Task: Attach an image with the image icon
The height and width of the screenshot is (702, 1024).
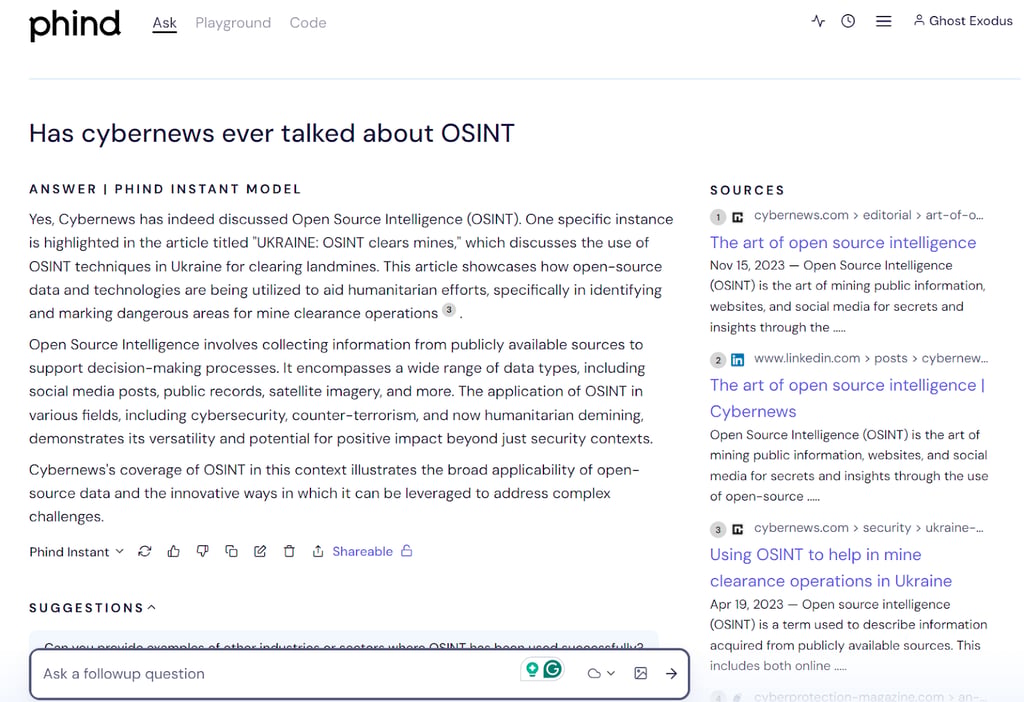Action: (641, 673)
